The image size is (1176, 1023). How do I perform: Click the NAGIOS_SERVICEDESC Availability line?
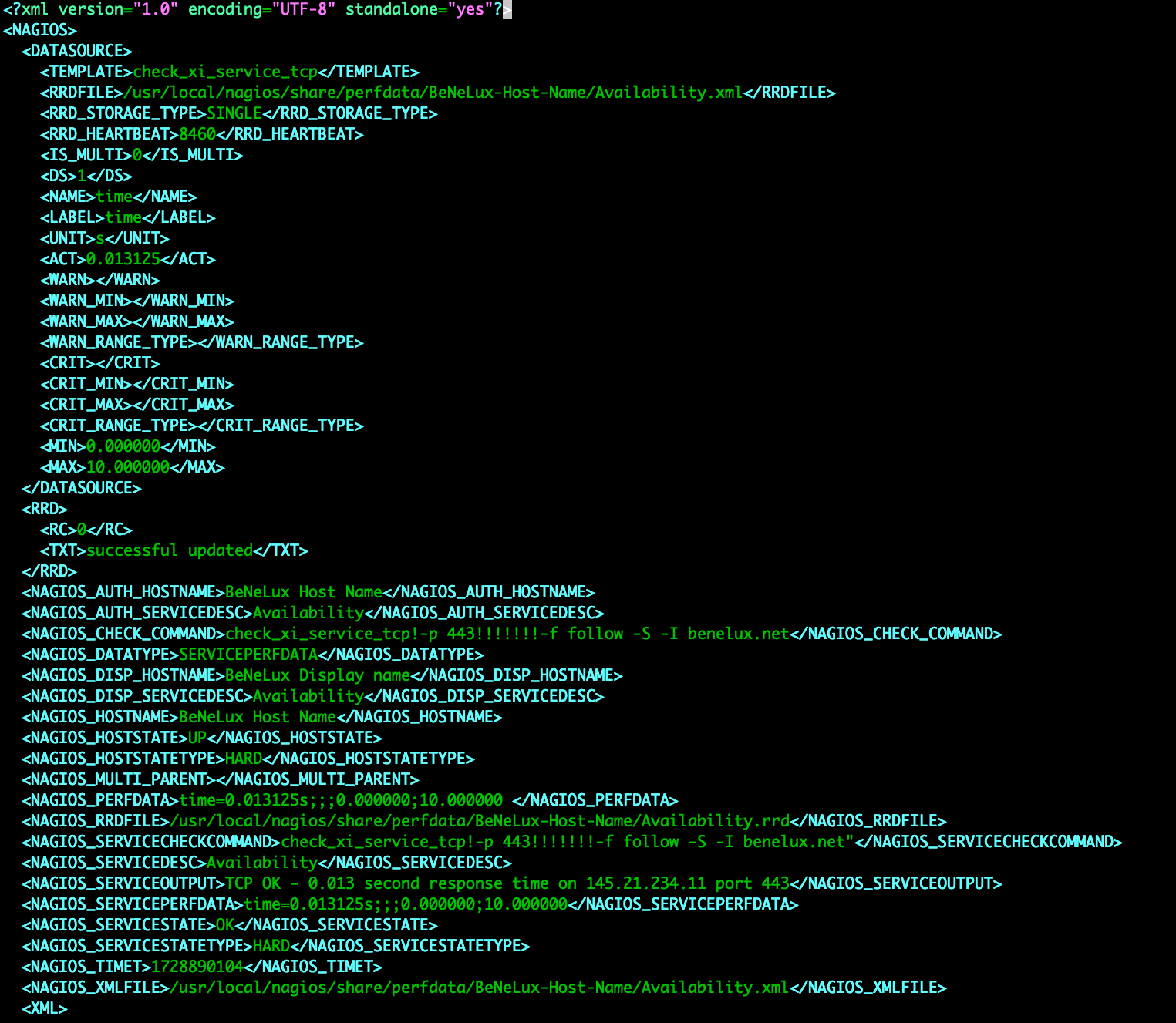(x=267, y=863)
